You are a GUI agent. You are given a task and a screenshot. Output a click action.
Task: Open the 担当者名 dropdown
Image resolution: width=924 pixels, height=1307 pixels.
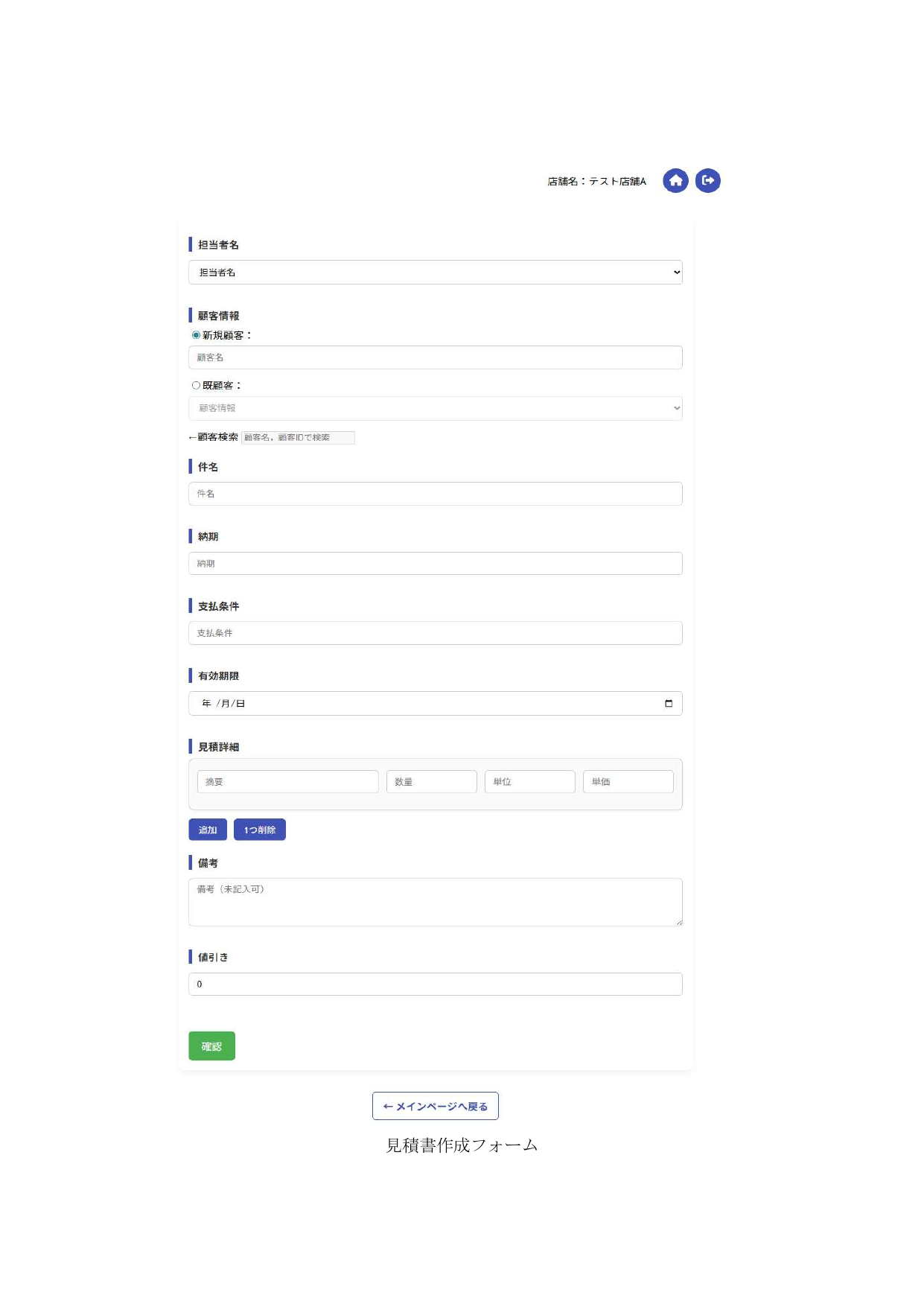coord(435,273)
